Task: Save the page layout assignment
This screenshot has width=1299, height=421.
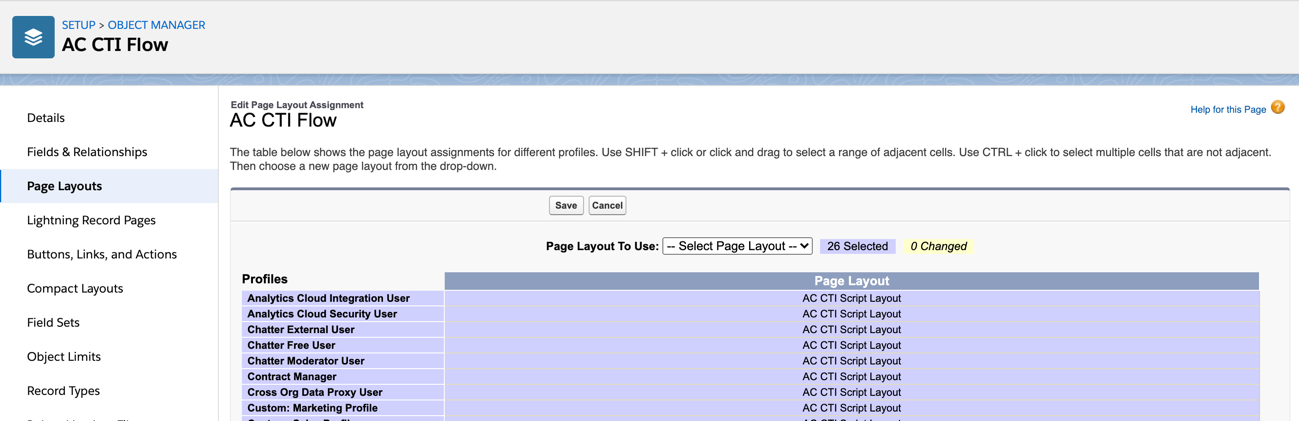Action: 566,205
